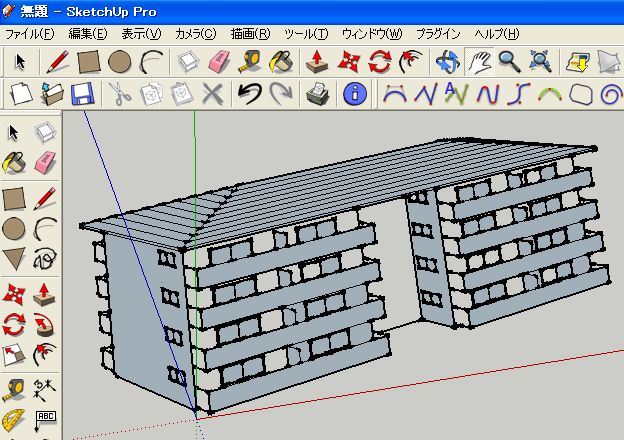Redo the last undone action
The width and height of the screenshot is (624, 440).
pyautogui.click(x=281, y=94)
